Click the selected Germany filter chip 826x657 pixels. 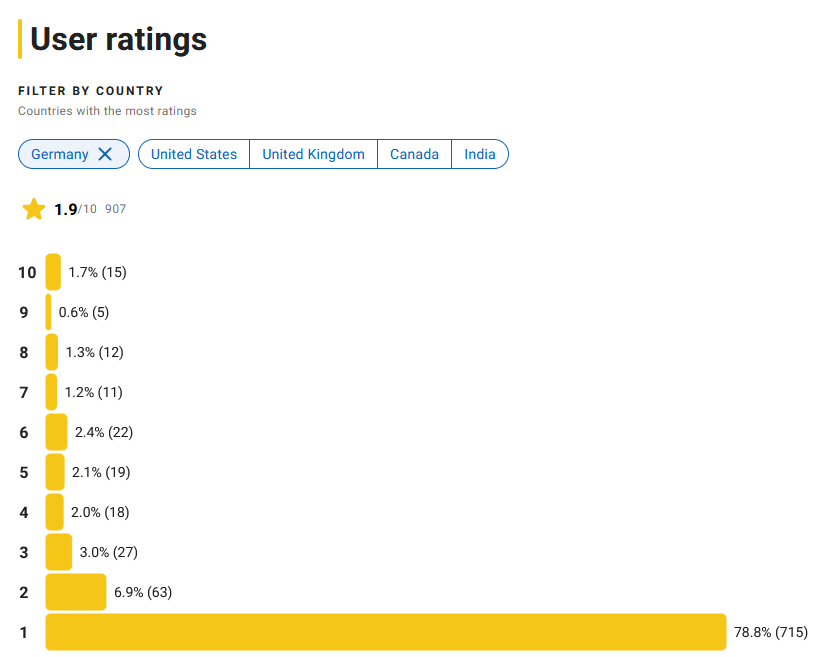60,154
